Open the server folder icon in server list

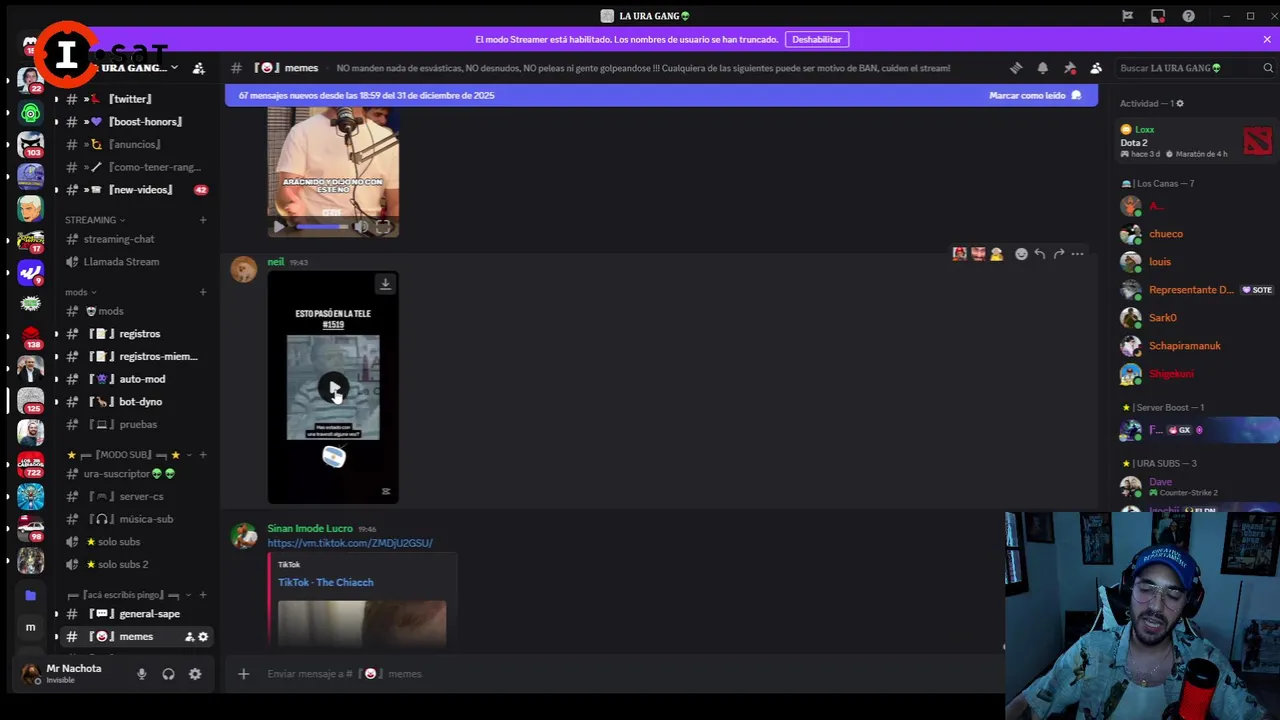click(30, 595)
